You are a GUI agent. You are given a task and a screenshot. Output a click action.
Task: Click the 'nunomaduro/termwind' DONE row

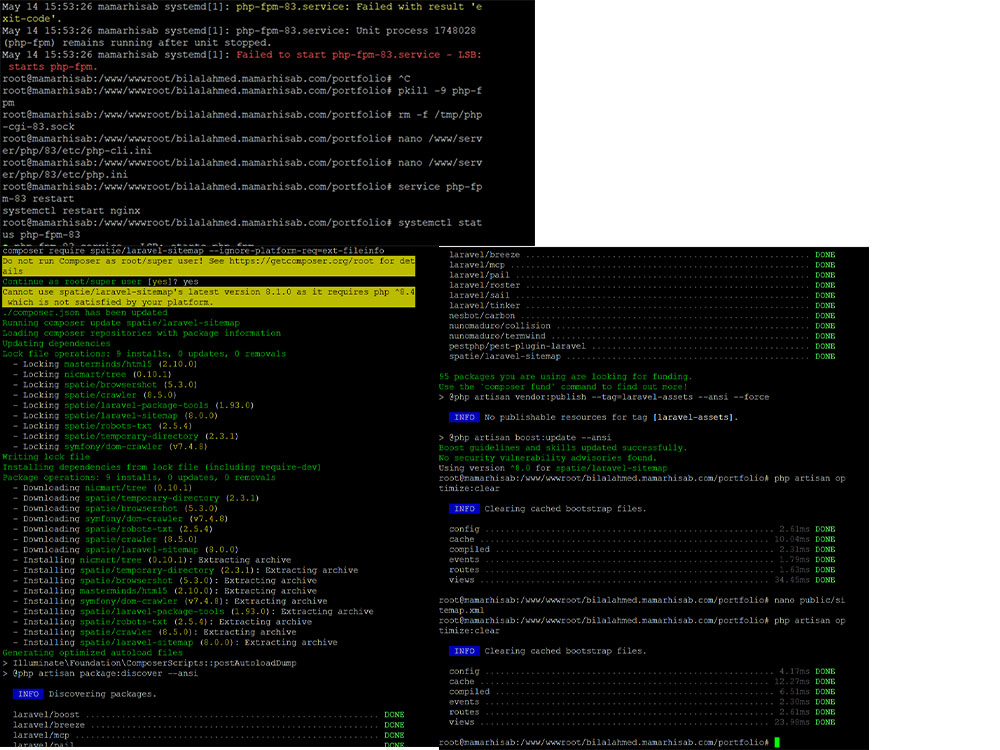tap(642, 336)
